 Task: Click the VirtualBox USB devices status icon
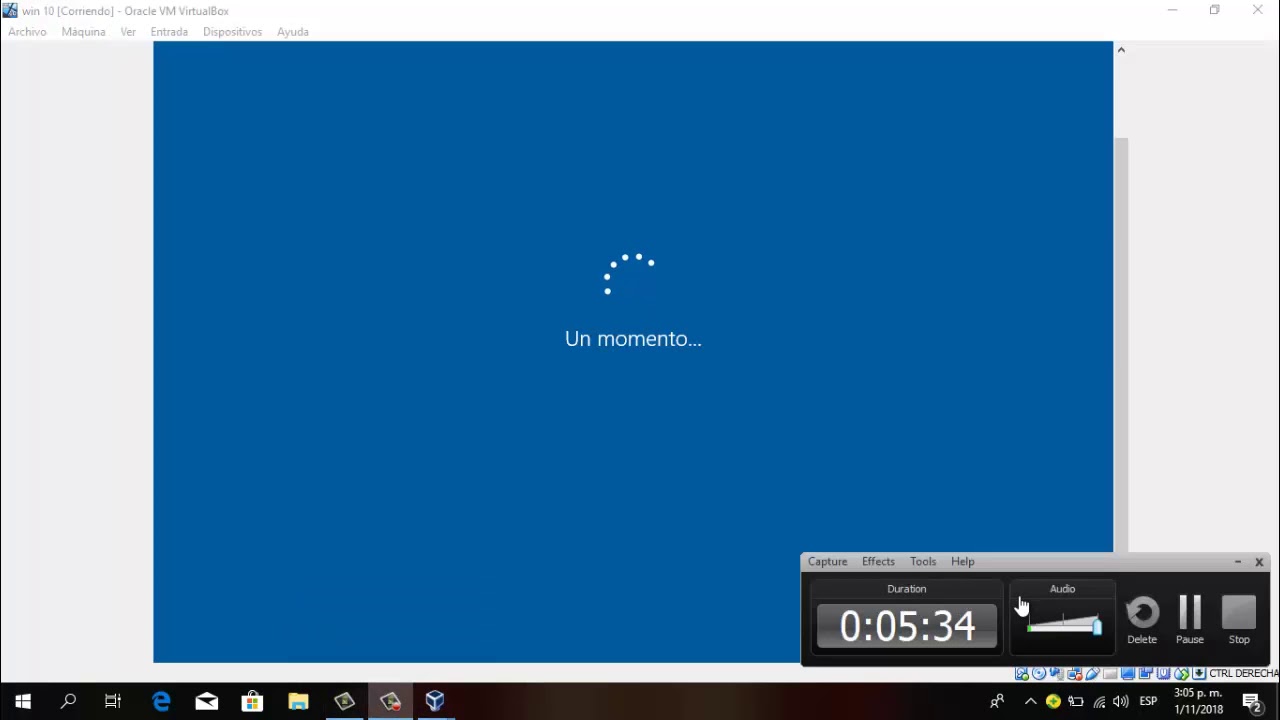[1092, 674]
